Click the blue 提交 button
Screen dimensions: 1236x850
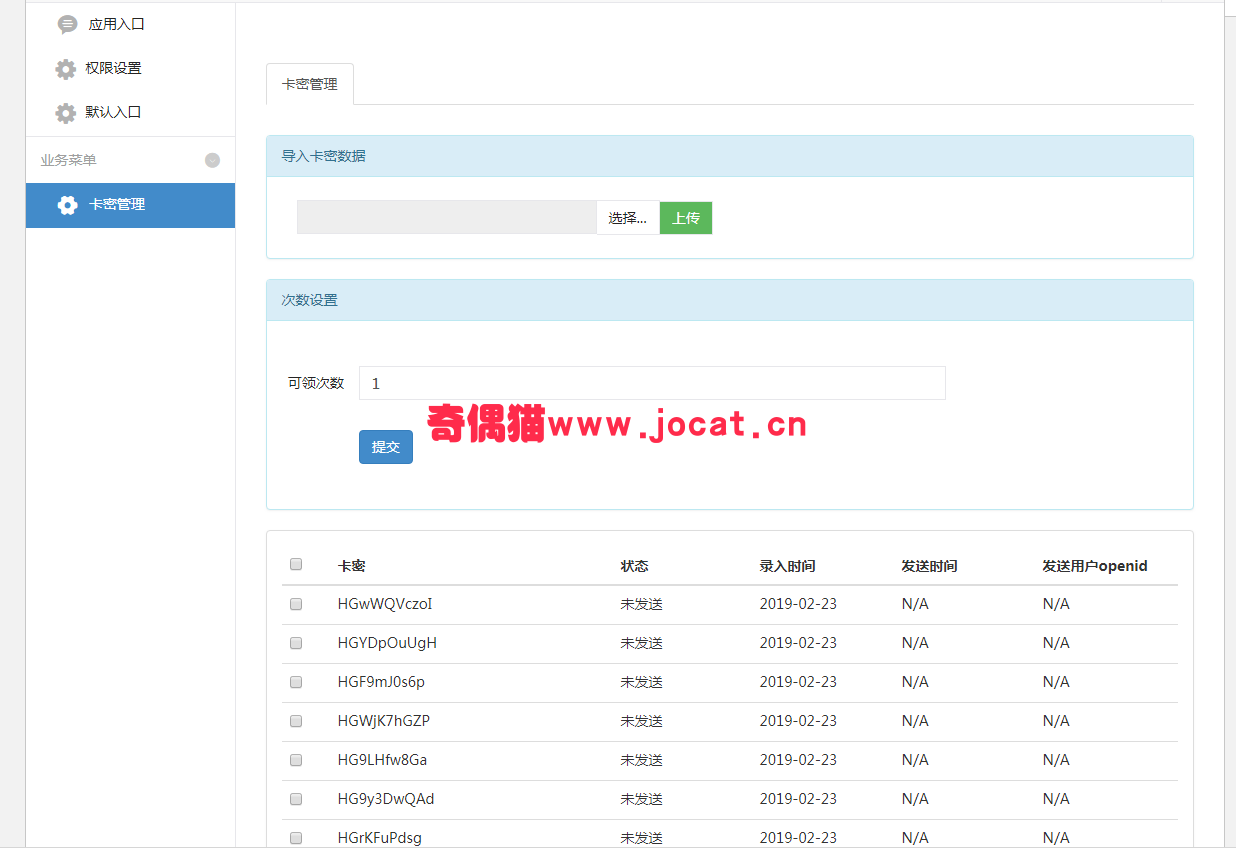pyautogui.click(x=386, y=447)
